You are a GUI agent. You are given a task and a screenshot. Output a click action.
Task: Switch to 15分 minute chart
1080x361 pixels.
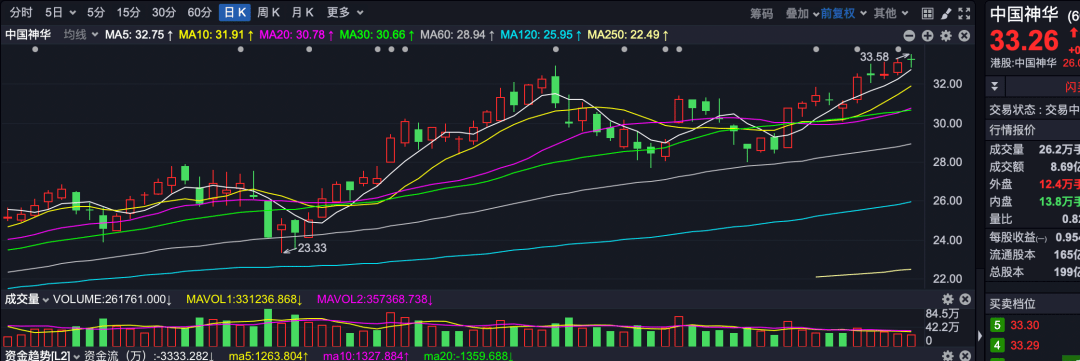[x=128, y=12]
